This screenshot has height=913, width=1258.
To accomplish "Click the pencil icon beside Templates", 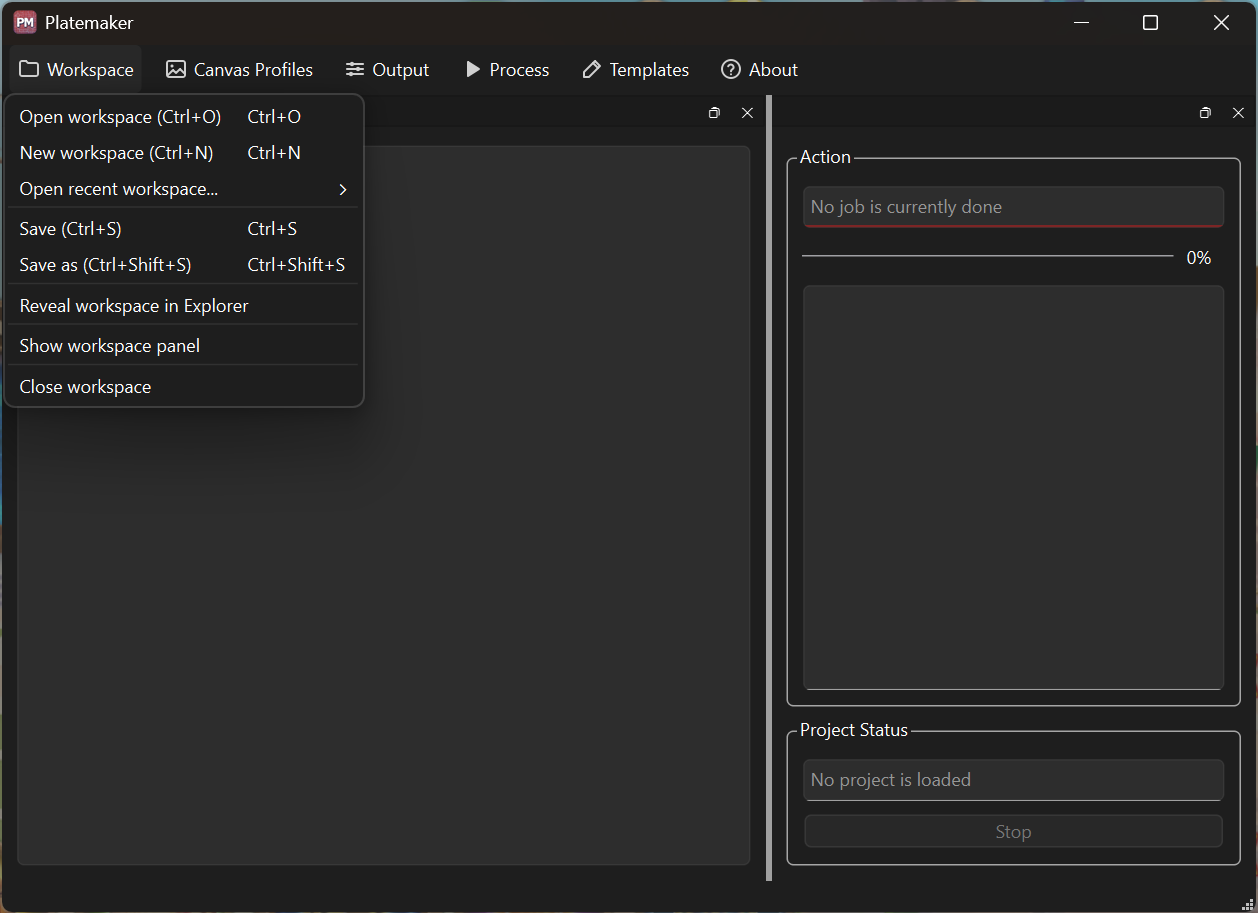I will (592, 69).
